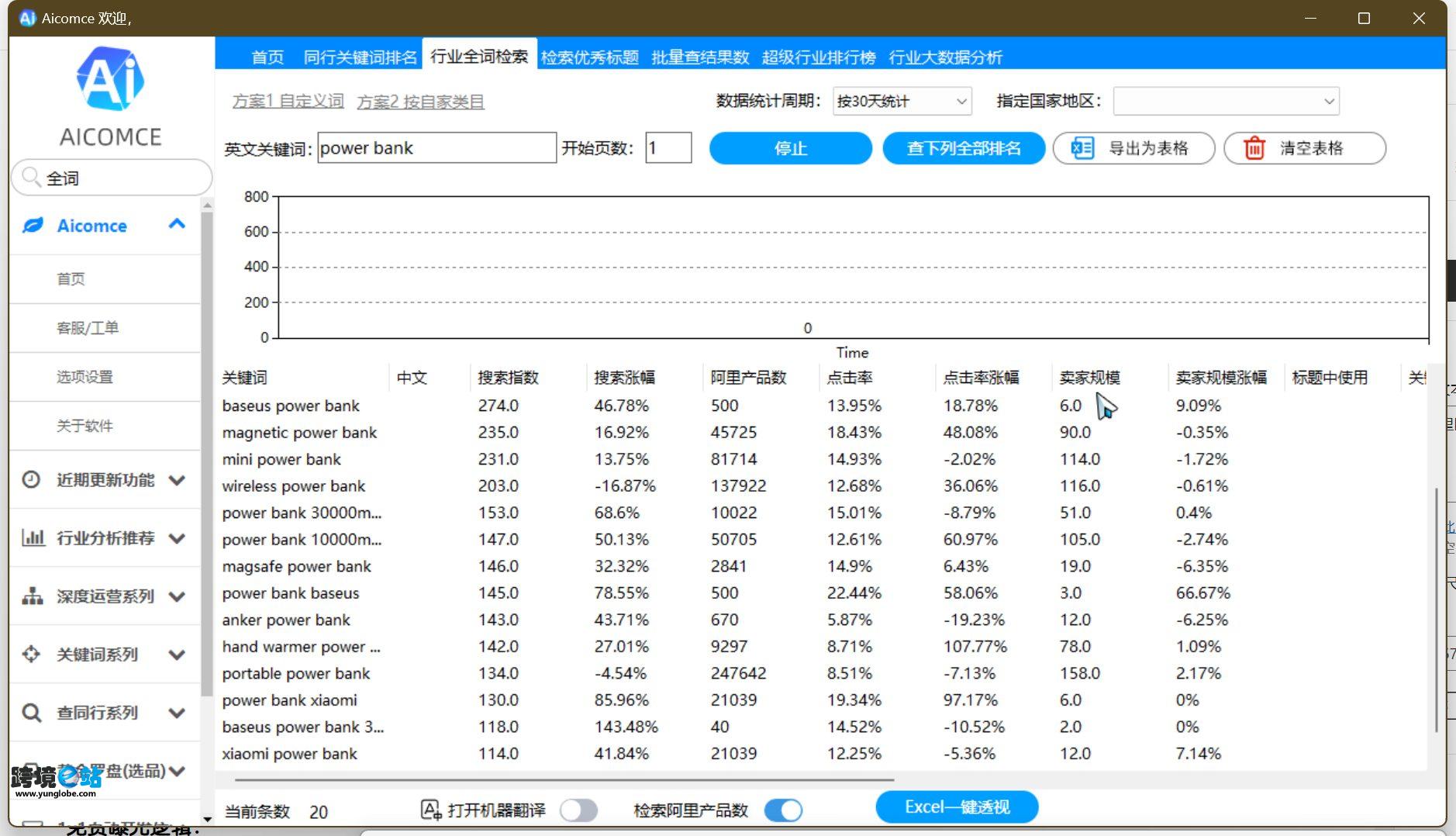The height and width of the screenshot is (836, 1456).
Task: Click the 卖家规模 column header
Action: (1089, 377)
